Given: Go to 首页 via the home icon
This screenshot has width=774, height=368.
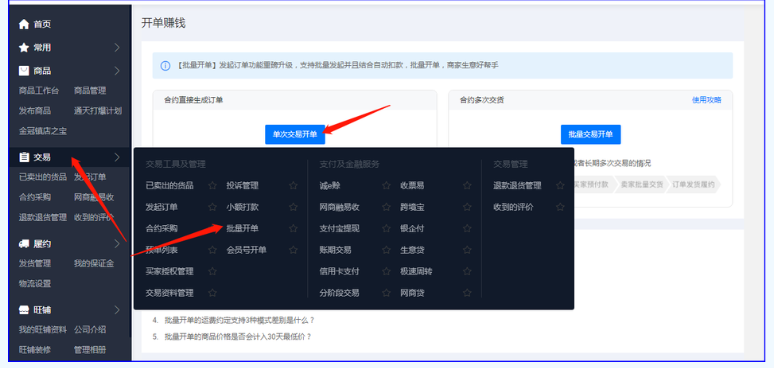Looking at the screenshot, I should point(24,24).
